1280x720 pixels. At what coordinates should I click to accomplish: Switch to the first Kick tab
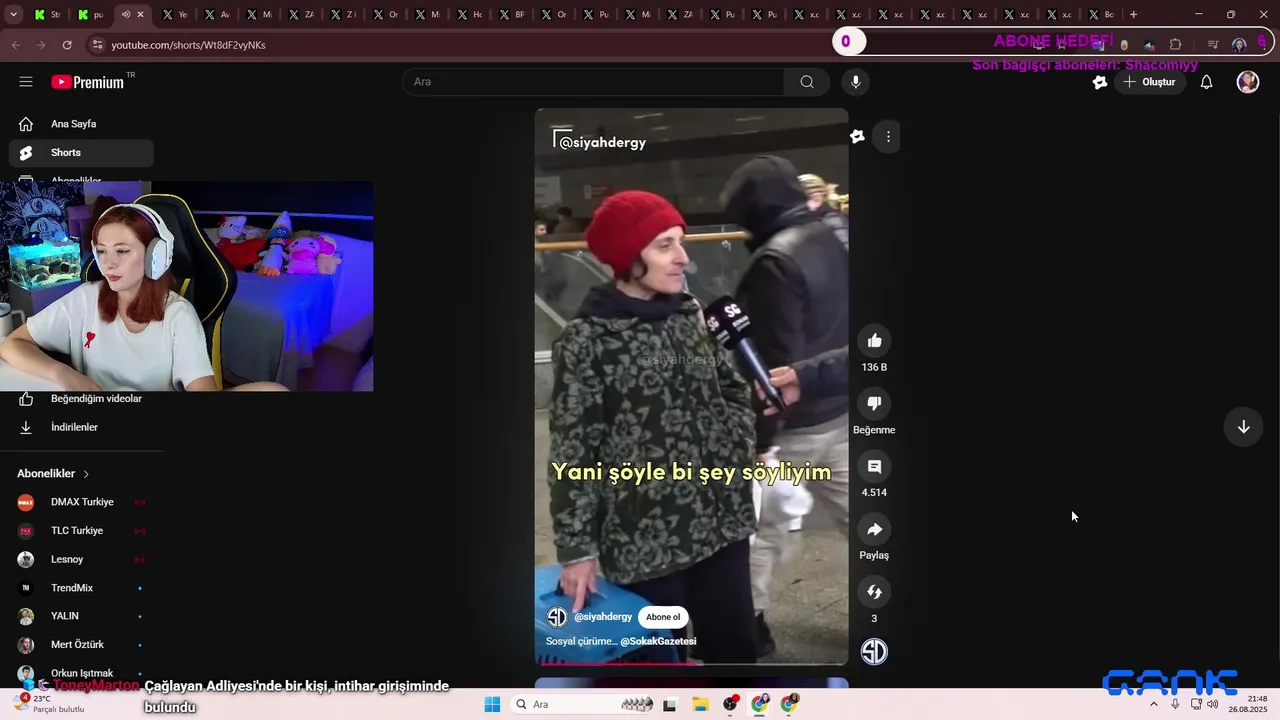pyautogui.click(x=48, y=15)
